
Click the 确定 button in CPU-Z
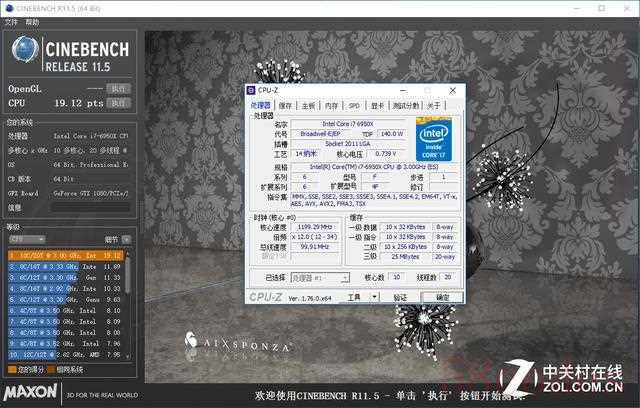click(442, 297)
